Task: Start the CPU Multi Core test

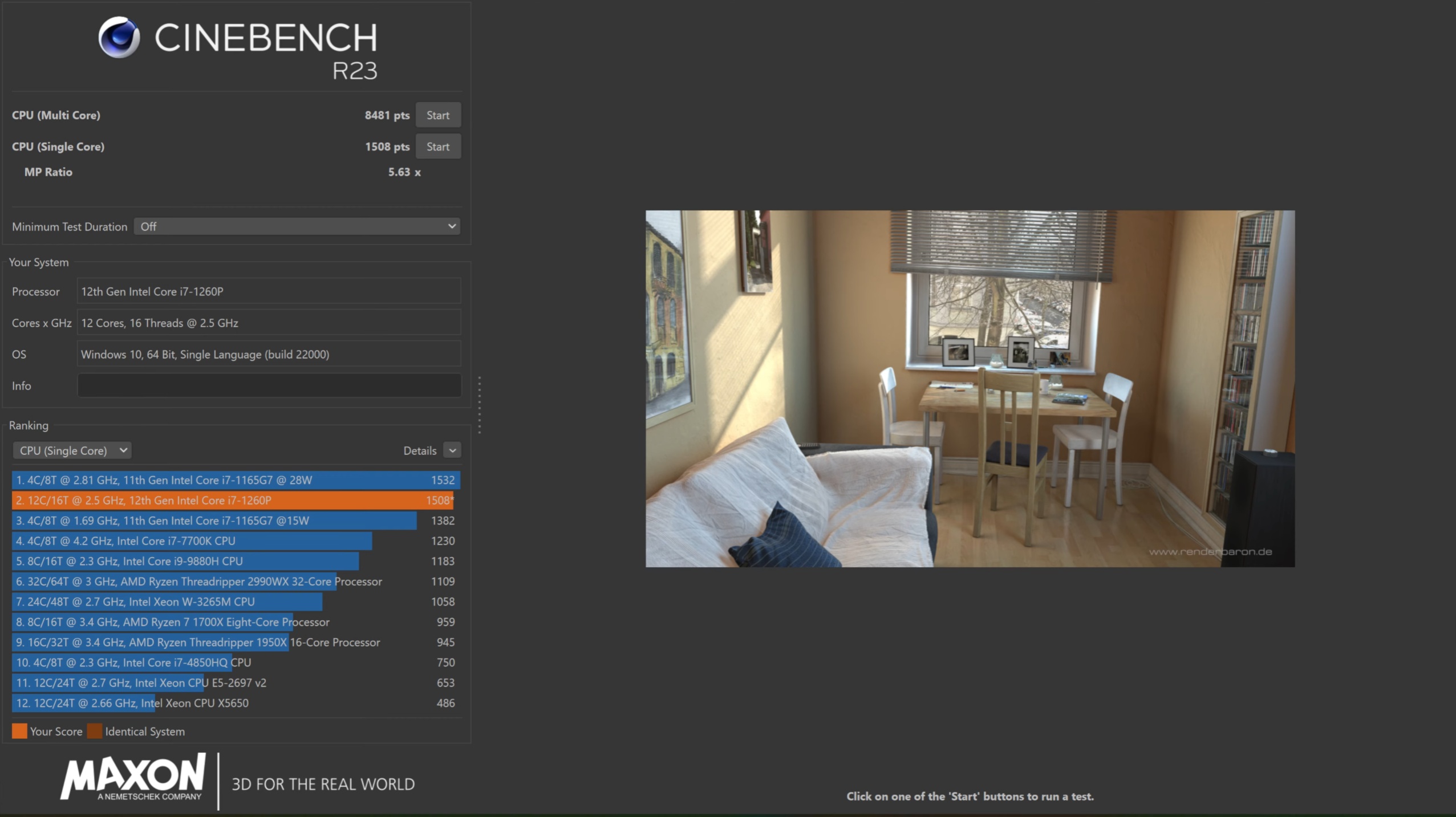Action: 437,115
